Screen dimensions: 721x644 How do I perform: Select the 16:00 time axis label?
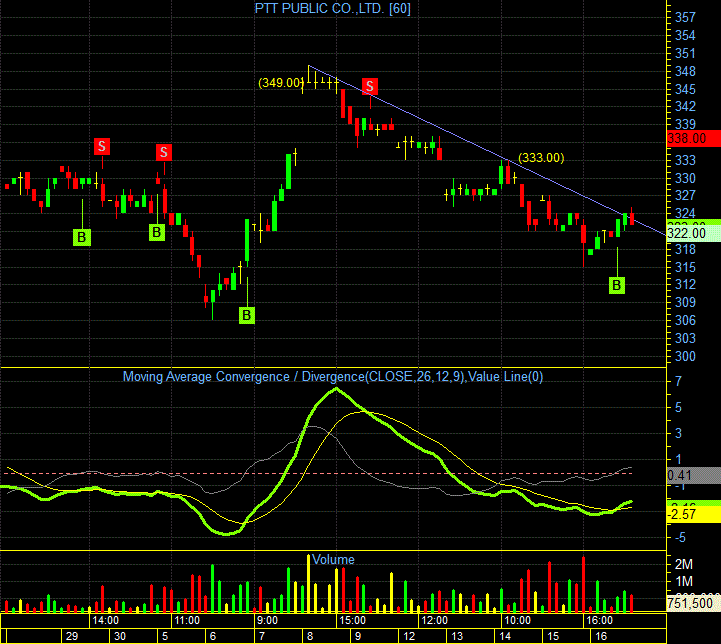tap(600, 620)
